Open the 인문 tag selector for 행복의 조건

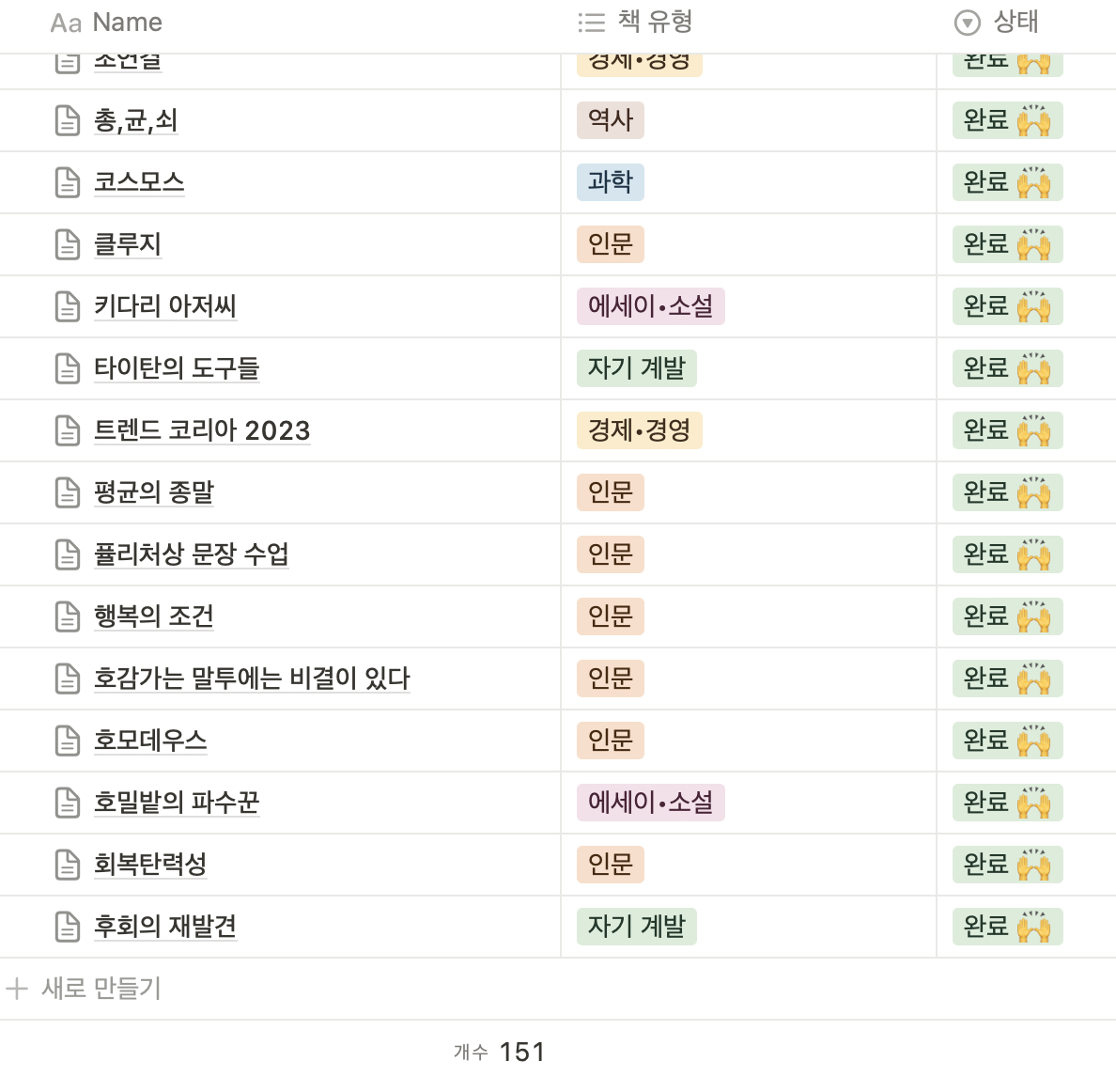coord(610,616)
